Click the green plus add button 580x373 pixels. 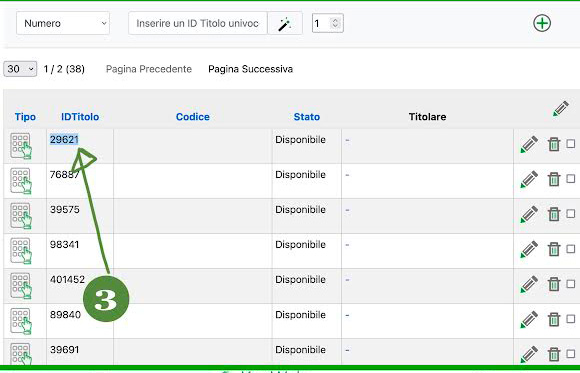pyautogui.click(x=542, y=23)
